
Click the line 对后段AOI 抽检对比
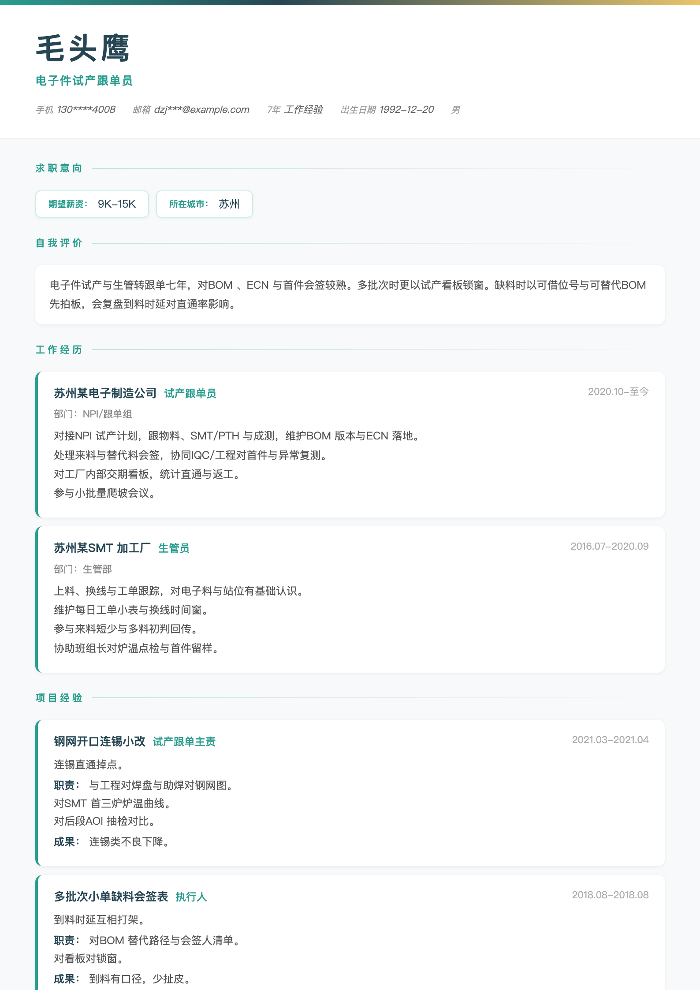pos(105,821)
